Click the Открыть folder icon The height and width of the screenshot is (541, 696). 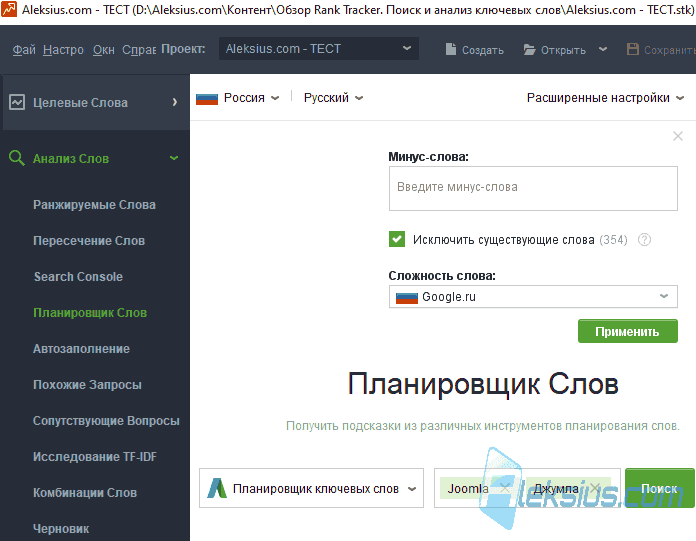tap(529, 49)
